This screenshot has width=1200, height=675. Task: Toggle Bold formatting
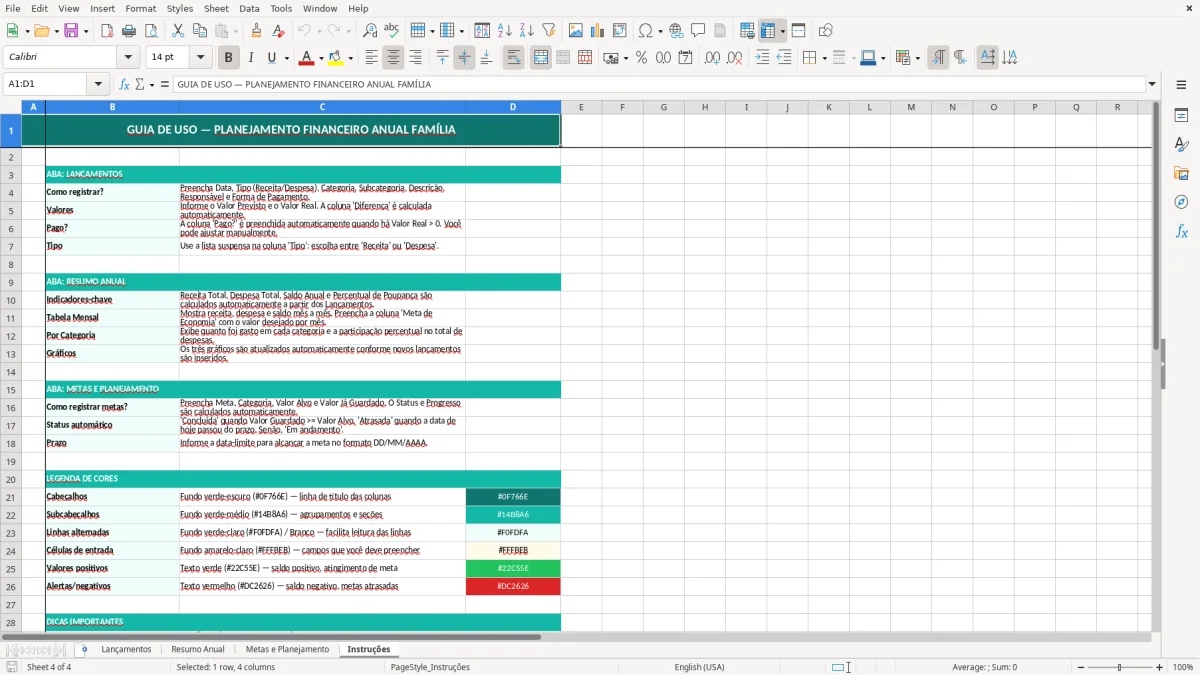click(x=228, y=58)
